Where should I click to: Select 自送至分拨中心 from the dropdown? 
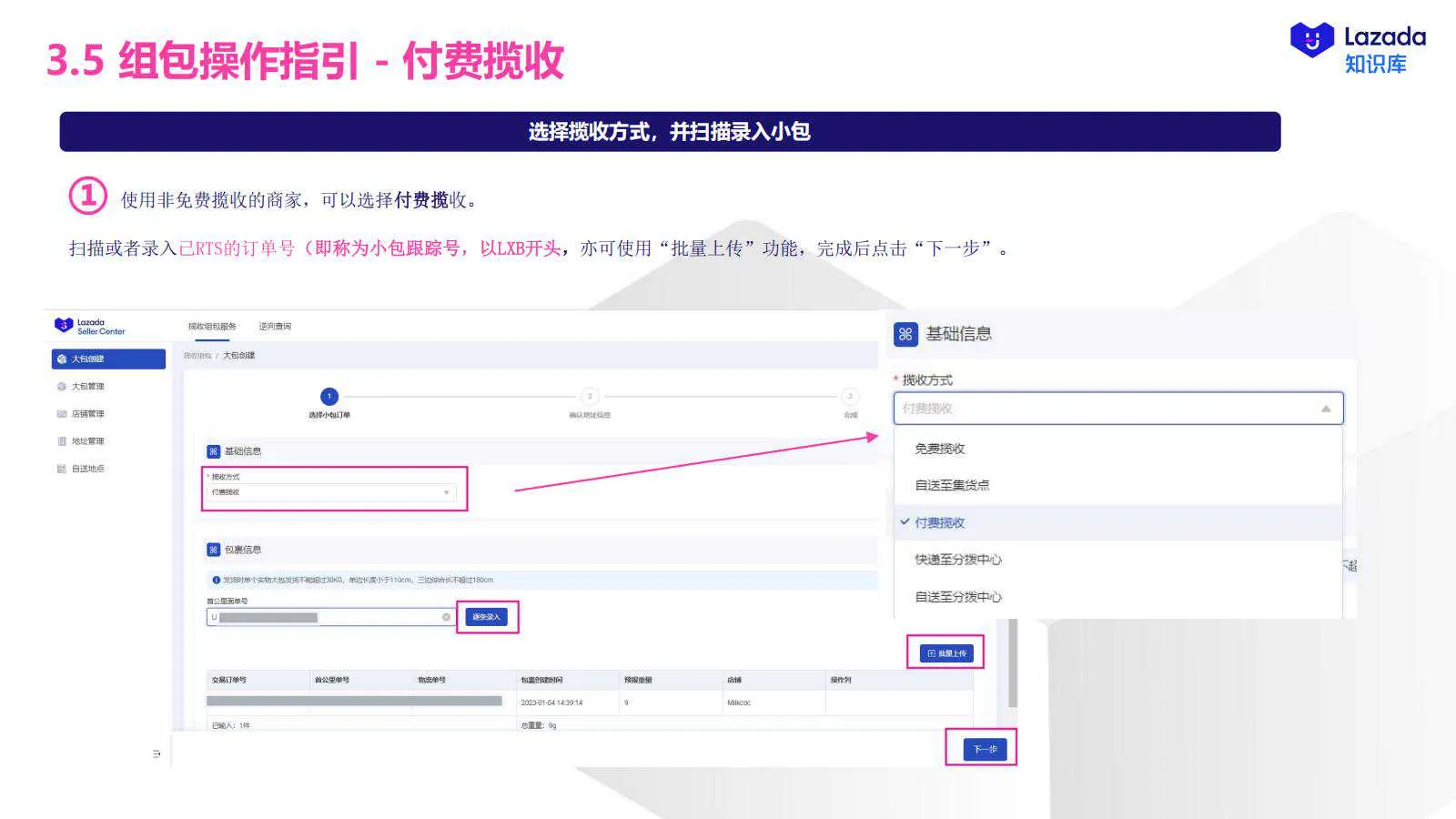click(x=957, y=597)
